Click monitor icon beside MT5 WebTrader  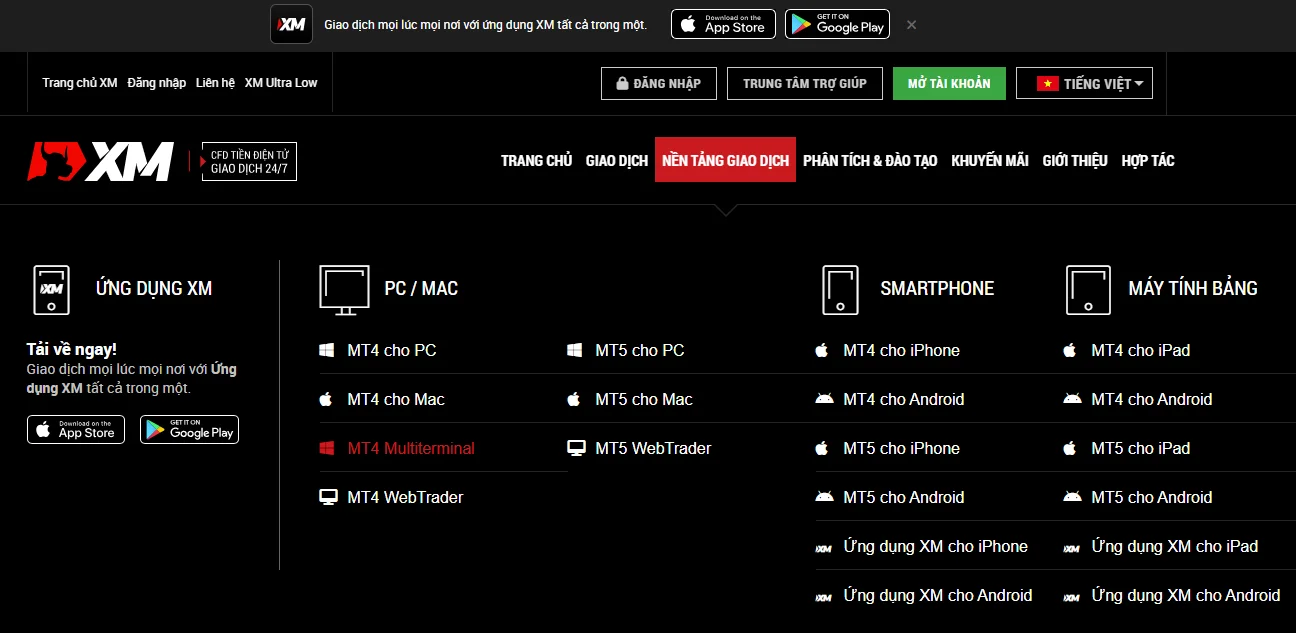click(x=576, y=448)
